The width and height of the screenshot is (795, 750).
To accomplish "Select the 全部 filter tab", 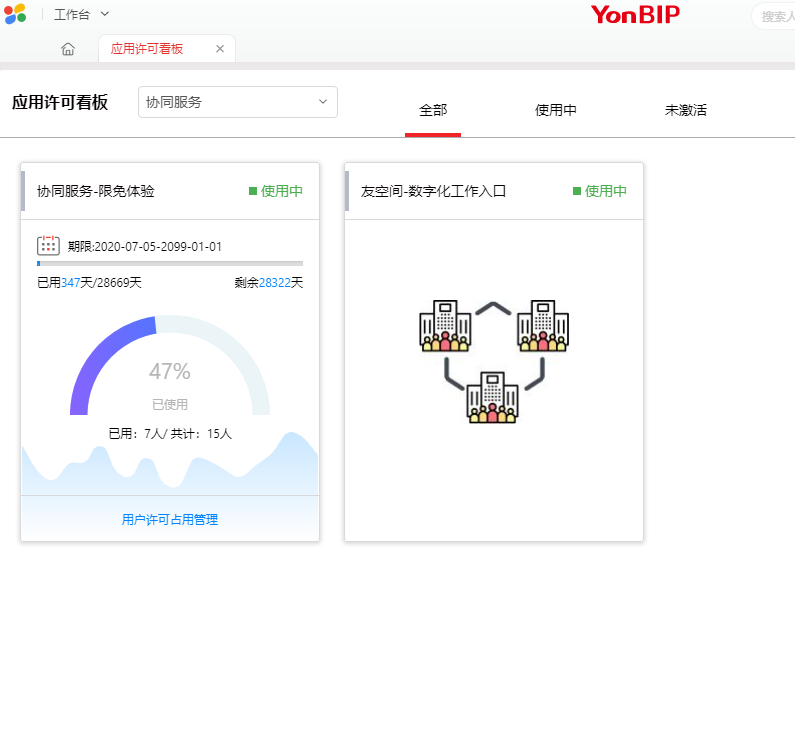I will (433, 110).
